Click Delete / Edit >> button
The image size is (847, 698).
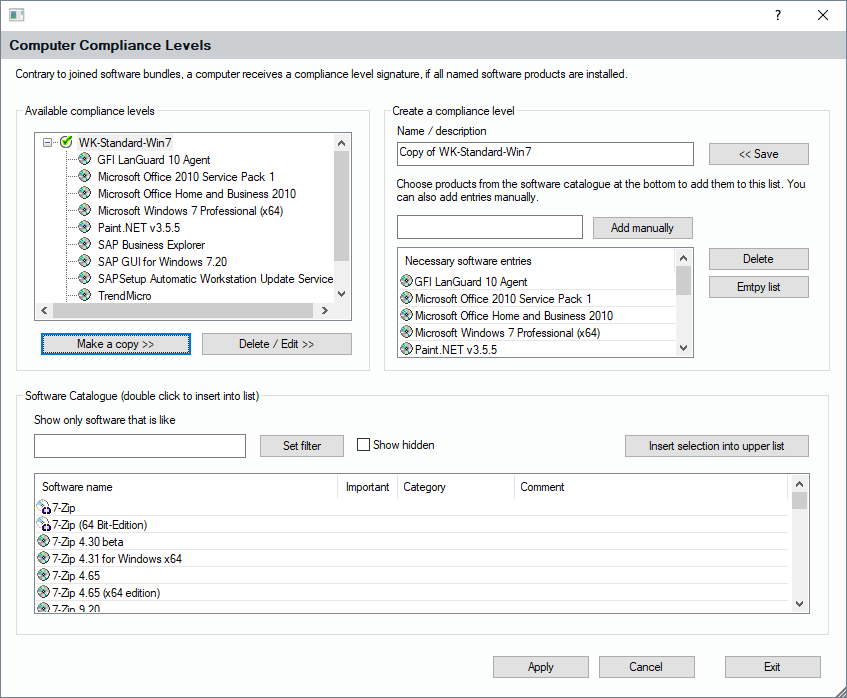[277, 344]
